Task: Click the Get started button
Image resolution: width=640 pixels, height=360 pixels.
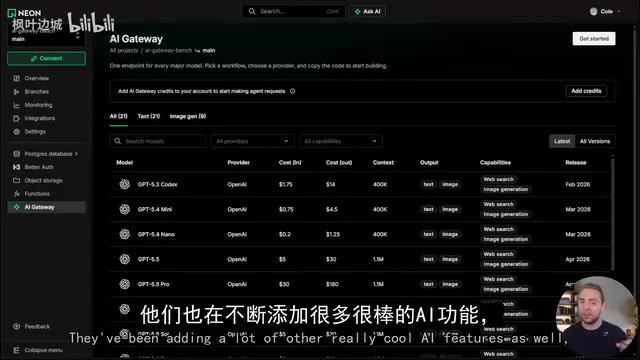Action: 594,39
